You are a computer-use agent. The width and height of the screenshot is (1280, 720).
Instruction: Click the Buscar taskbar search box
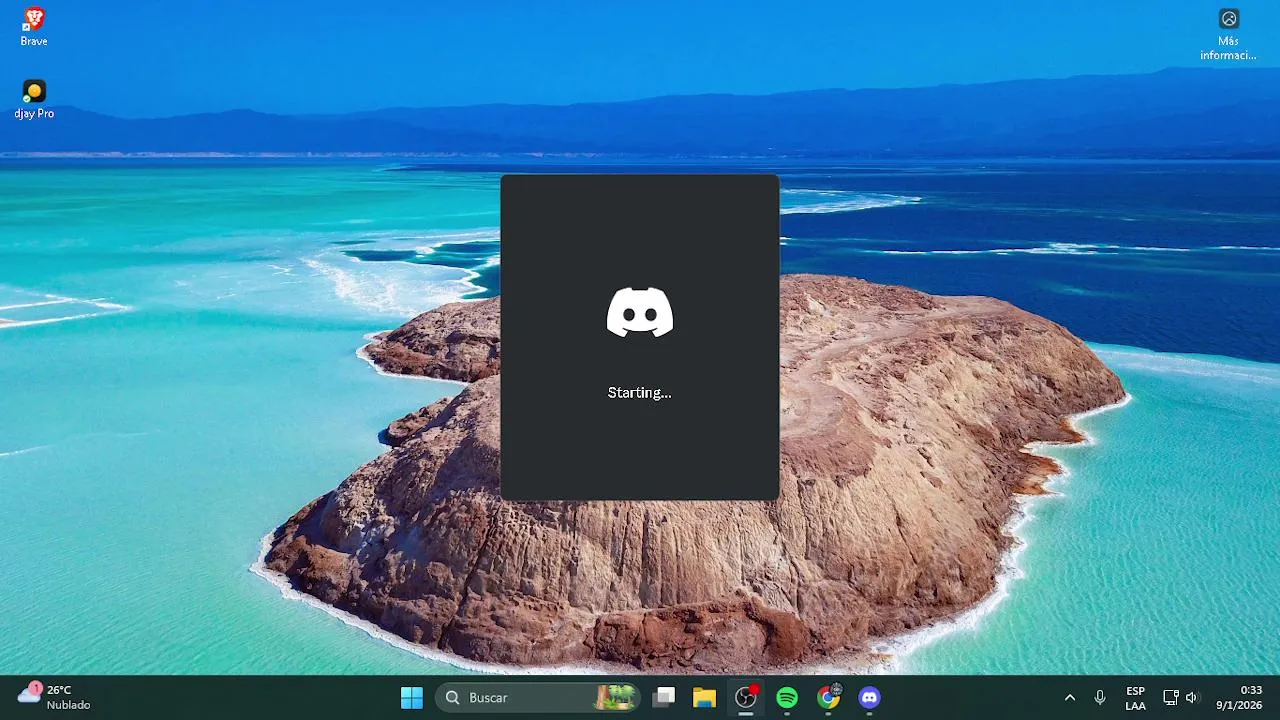pyautogui.click(x=538, y=698)
